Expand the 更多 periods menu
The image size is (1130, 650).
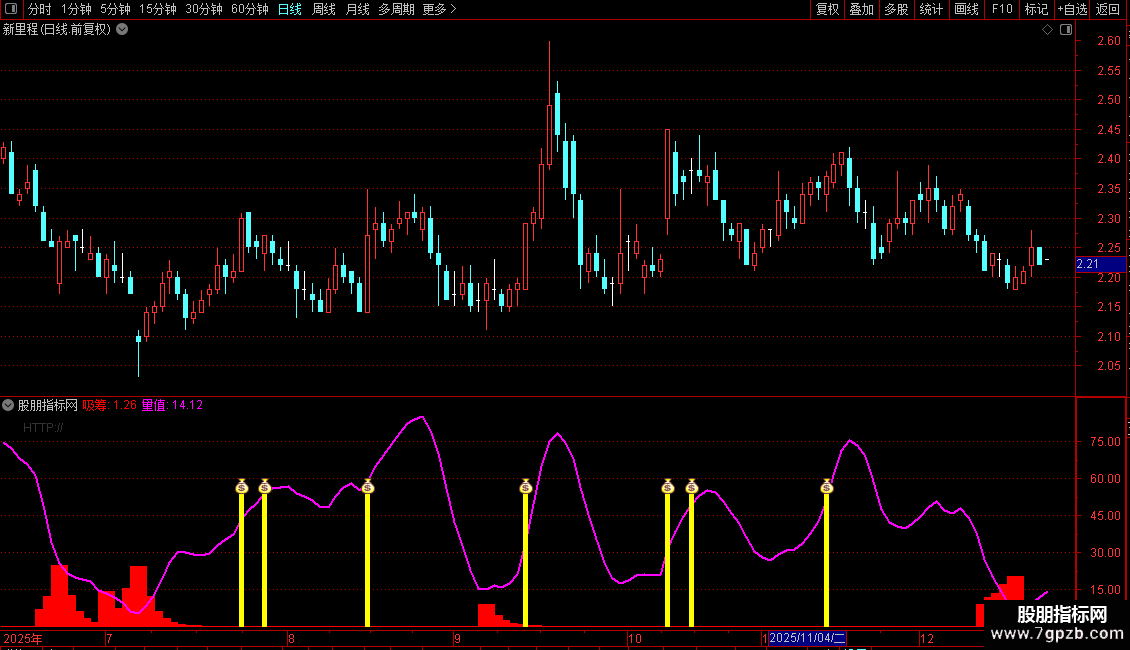click(439, 9)
